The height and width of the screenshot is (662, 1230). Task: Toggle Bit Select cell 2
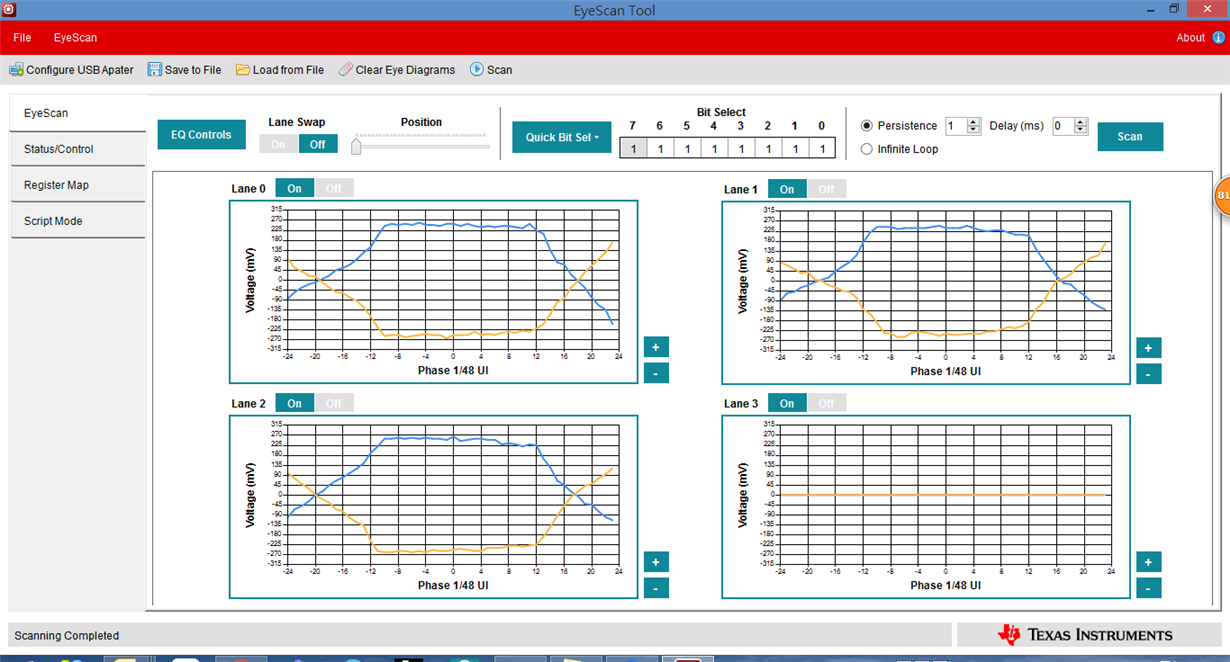(768, 148)
